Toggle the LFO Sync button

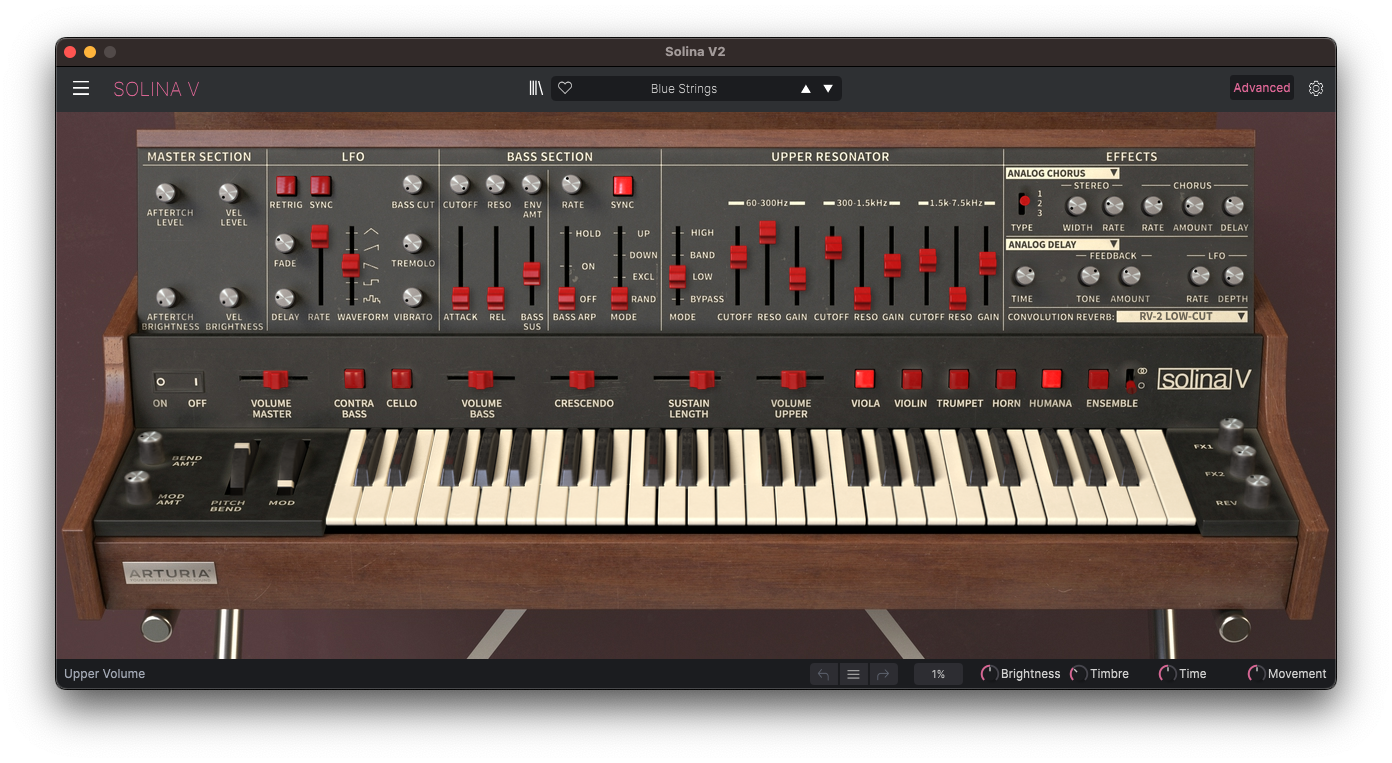(x=321, y=185)
